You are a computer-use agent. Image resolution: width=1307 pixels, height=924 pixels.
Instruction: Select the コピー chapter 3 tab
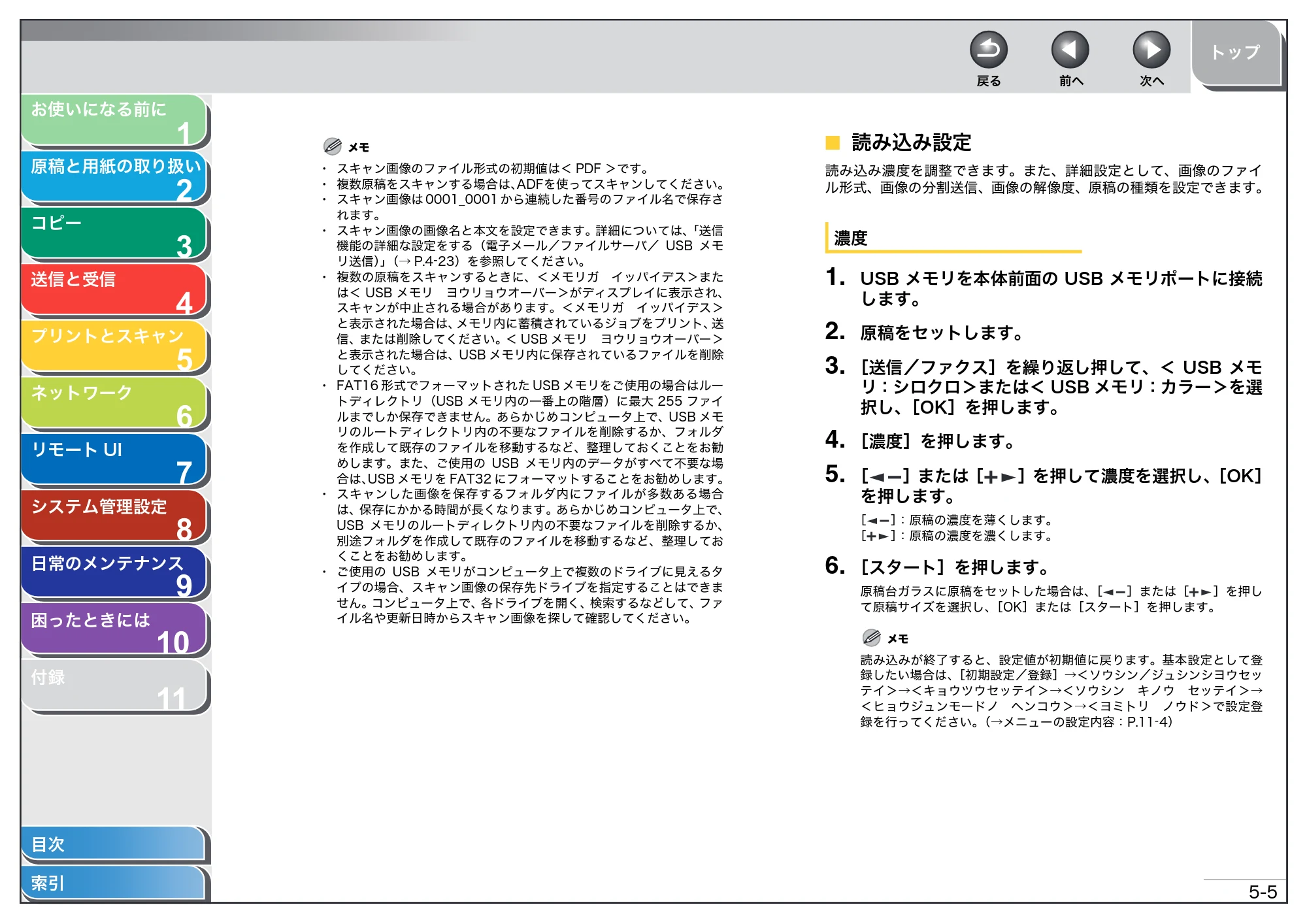coord(114,234)
